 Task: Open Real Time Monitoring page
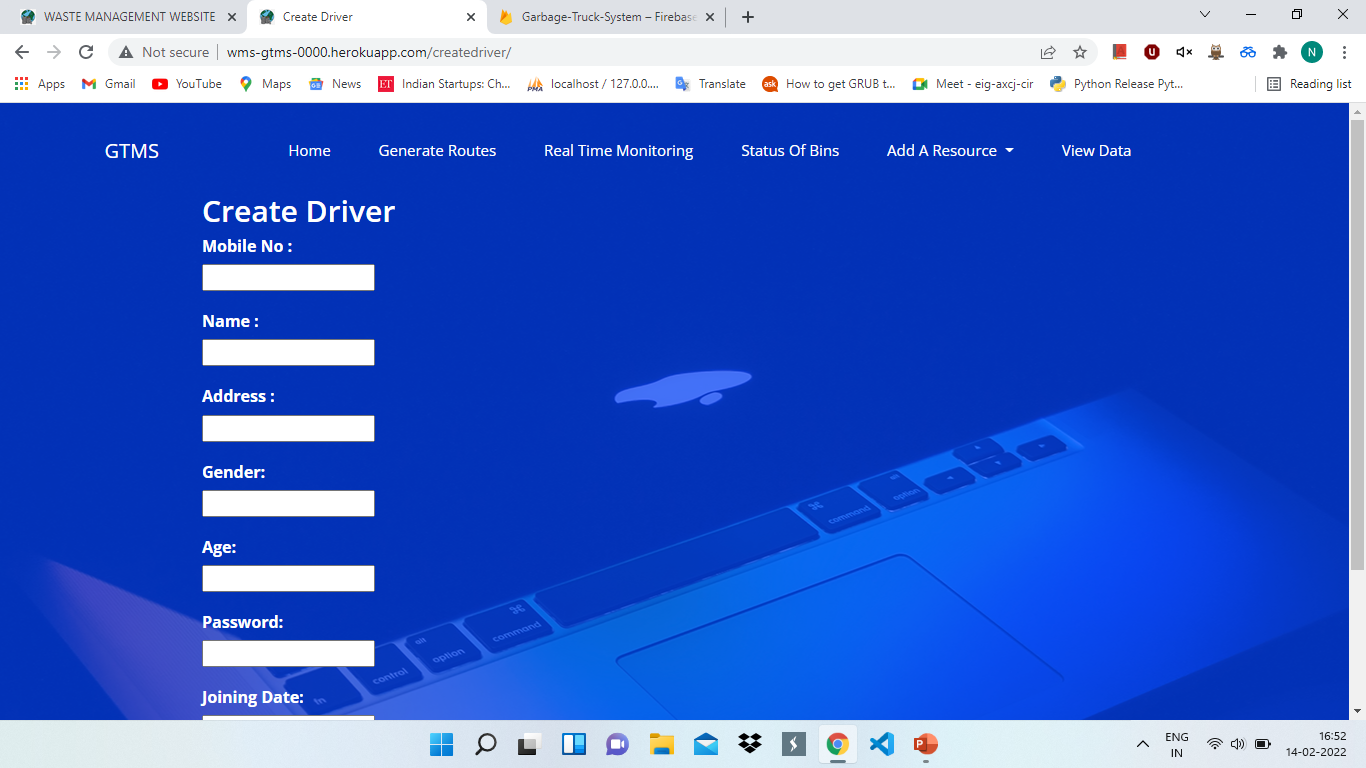(618, 151)
